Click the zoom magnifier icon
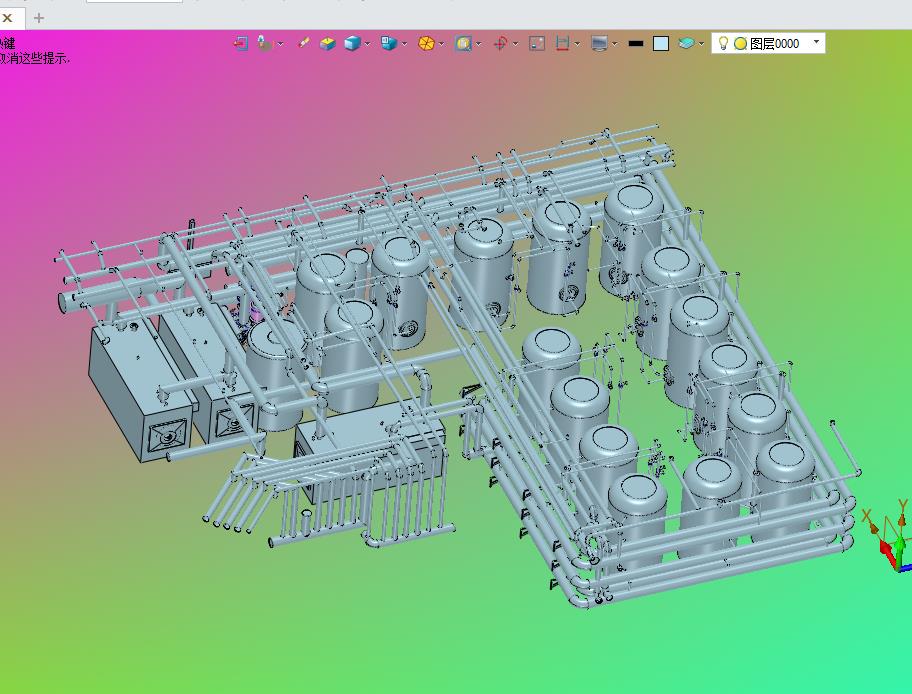Screen dimensions: 912x694 [x=463, y=44]
